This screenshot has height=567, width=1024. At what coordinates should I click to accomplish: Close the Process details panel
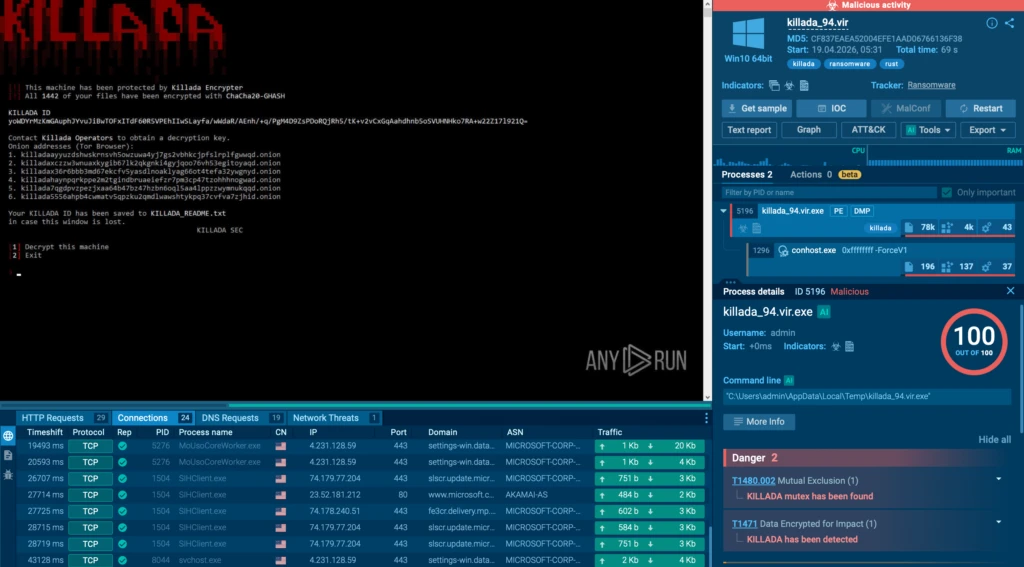click(x=1010, y=291)
